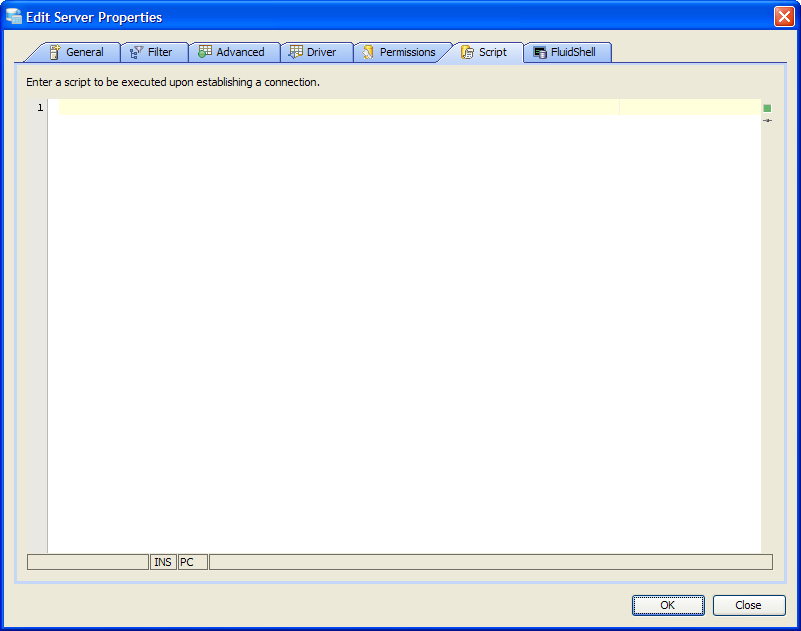Click line number 1 in the gutter
The image size is (801, 631).
click(40, 107)
